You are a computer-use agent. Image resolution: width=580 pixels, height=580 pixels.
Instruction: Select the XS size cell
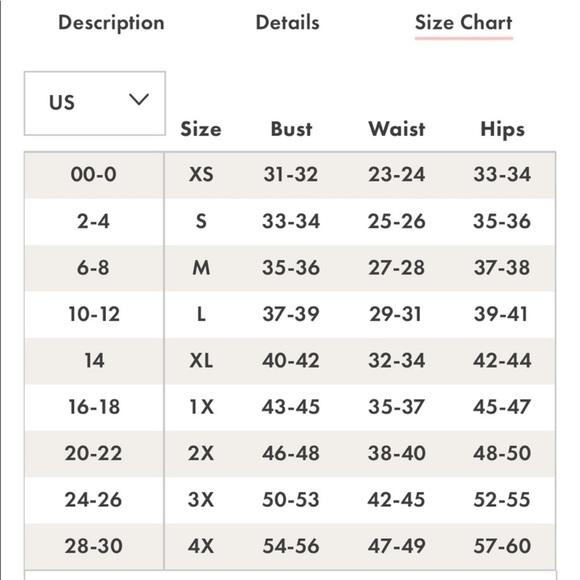tap(201, 174)
